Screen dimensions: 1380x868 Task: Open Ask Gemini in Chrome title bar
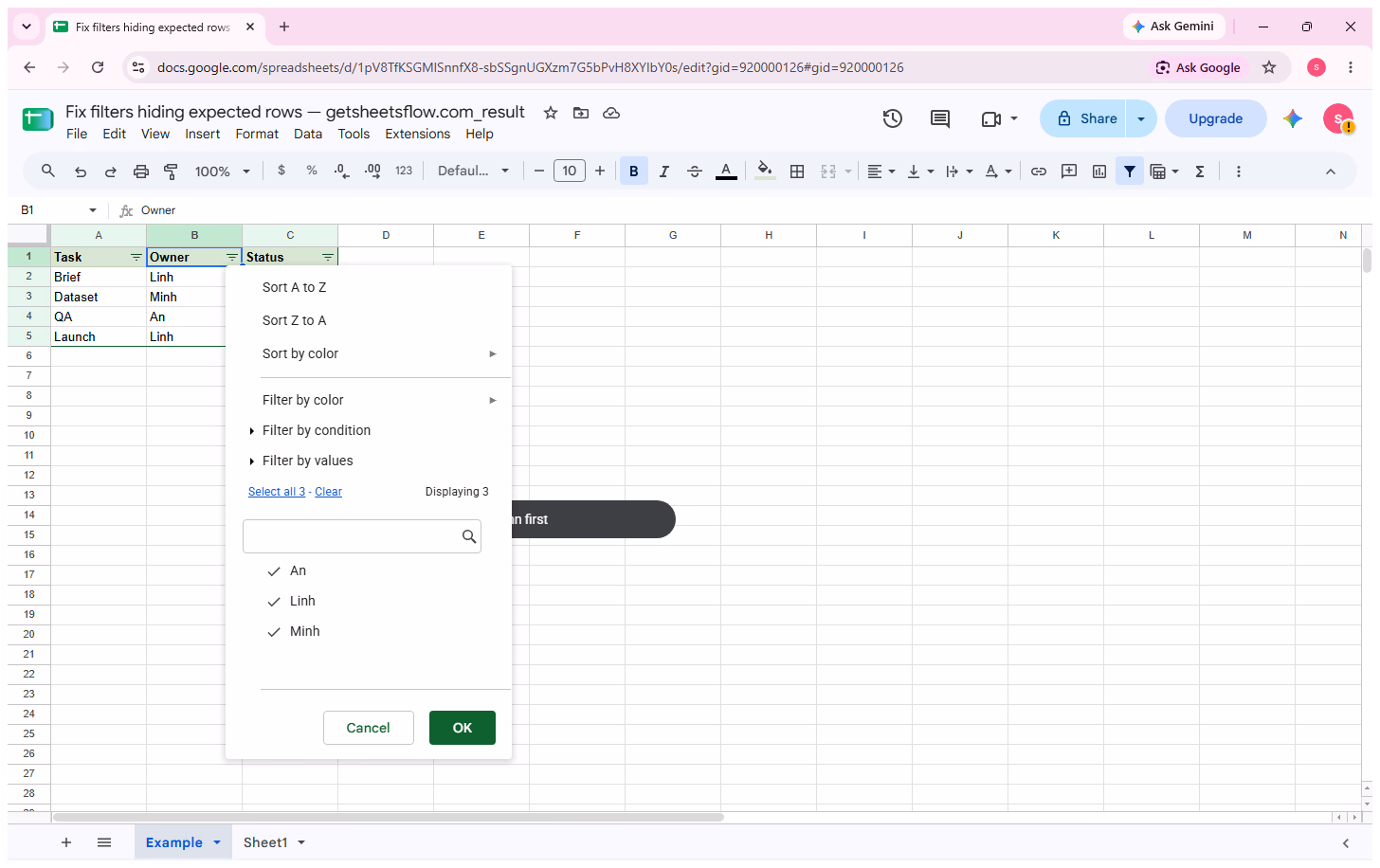(1173, 27)
